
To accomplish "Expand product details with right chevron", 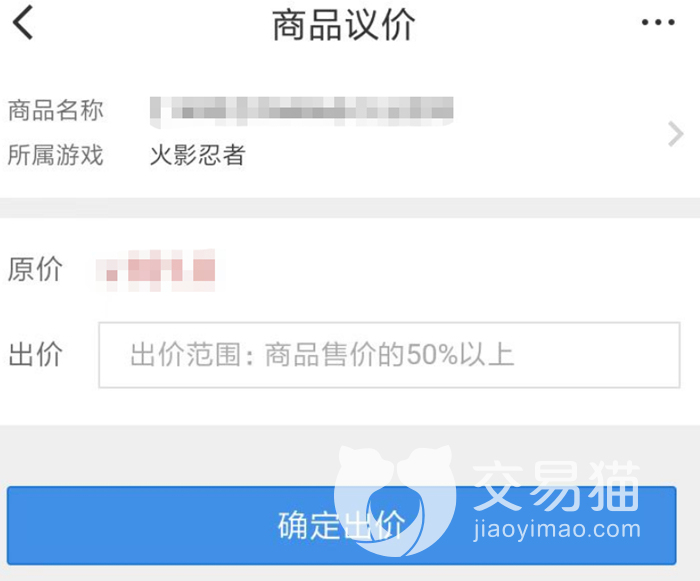I will [675, 134].
